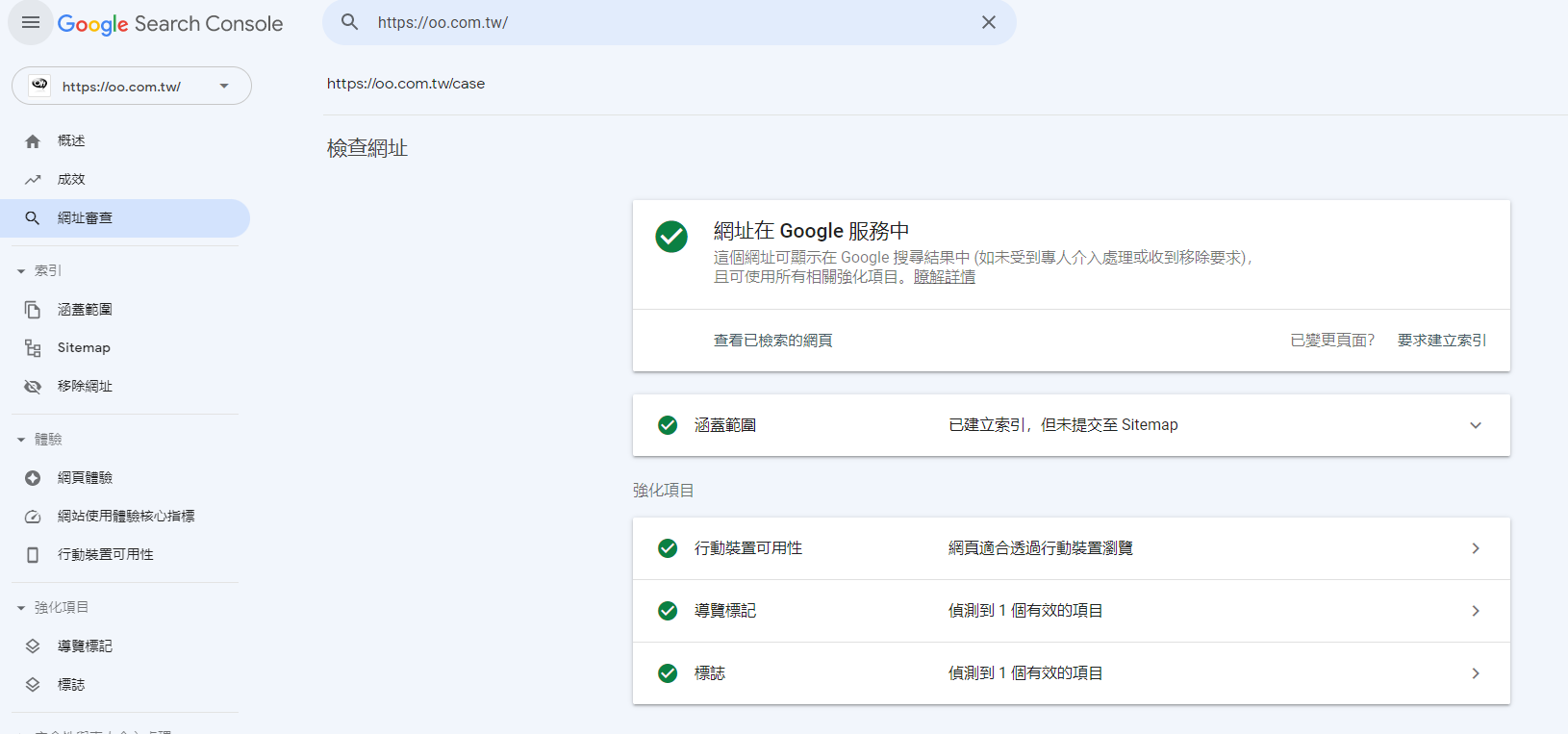Click green check icon on 導覽標記 row
1568x734 pixels.
[x=668, y=611]
